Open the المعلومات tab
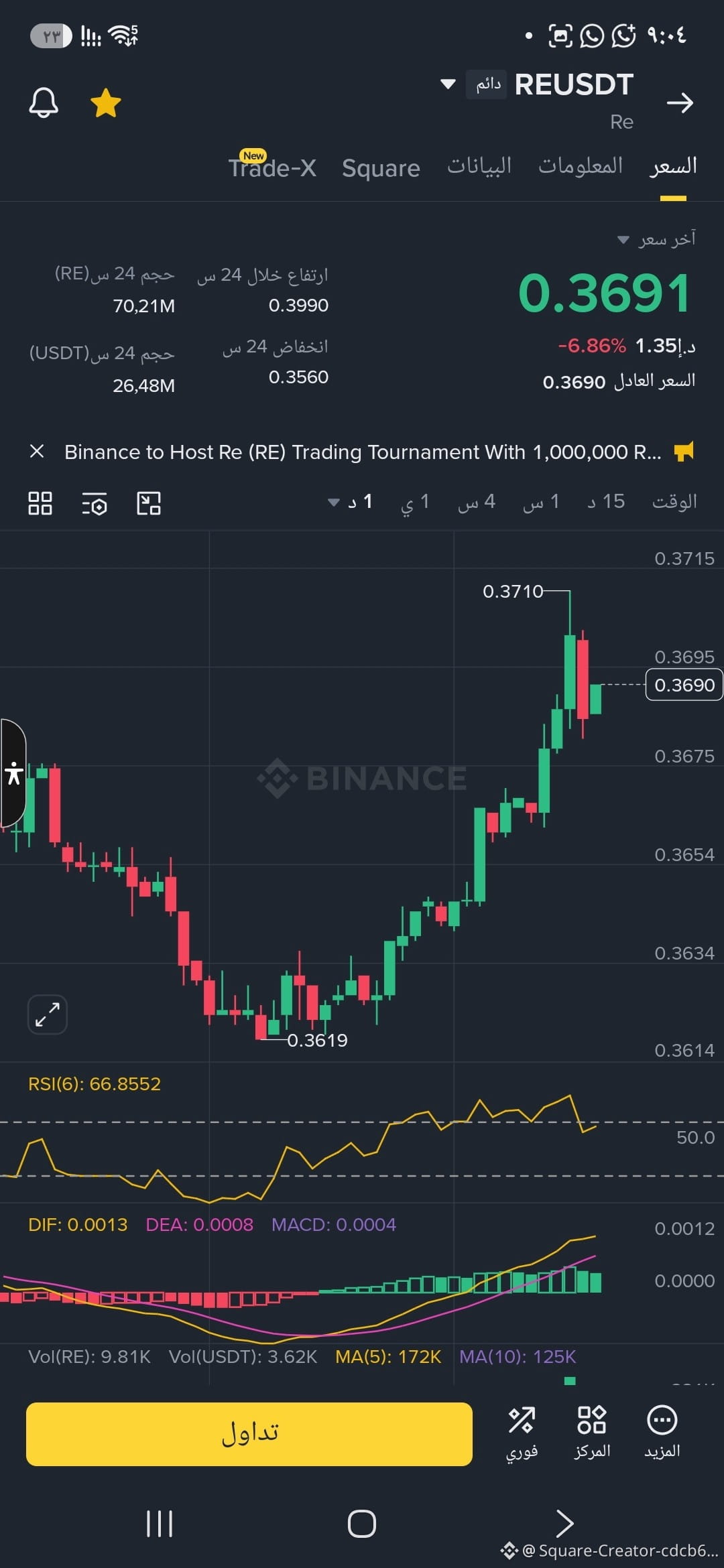Screen dimensions: 724x1568 point(581,166)
